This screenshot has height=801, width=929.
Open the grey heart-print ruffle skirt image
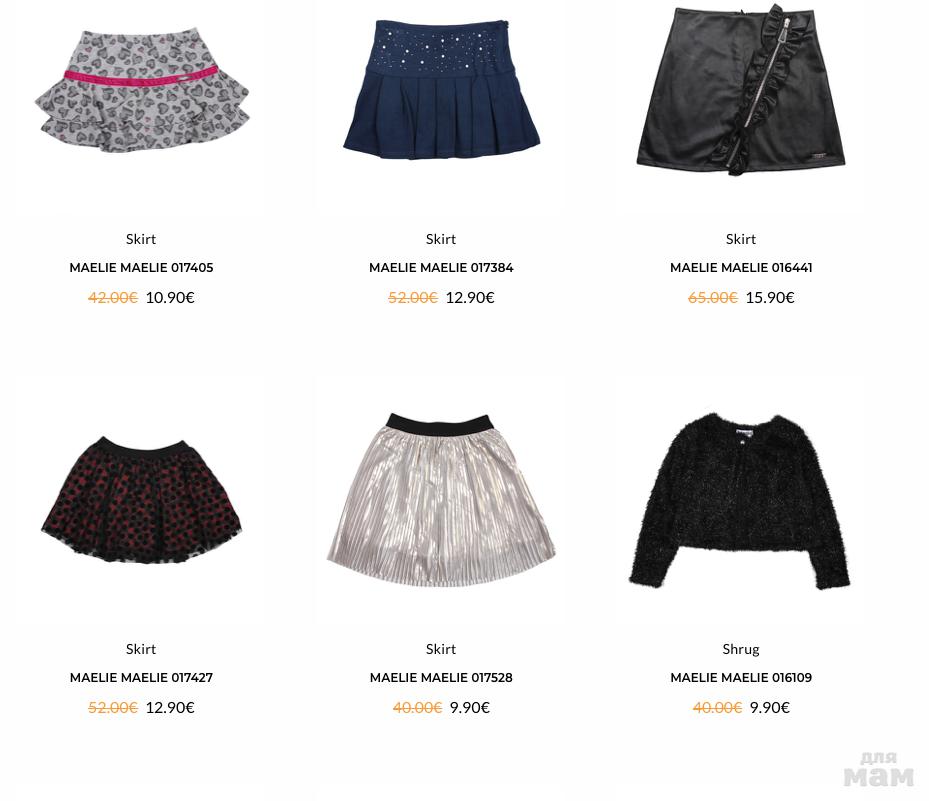142,89
